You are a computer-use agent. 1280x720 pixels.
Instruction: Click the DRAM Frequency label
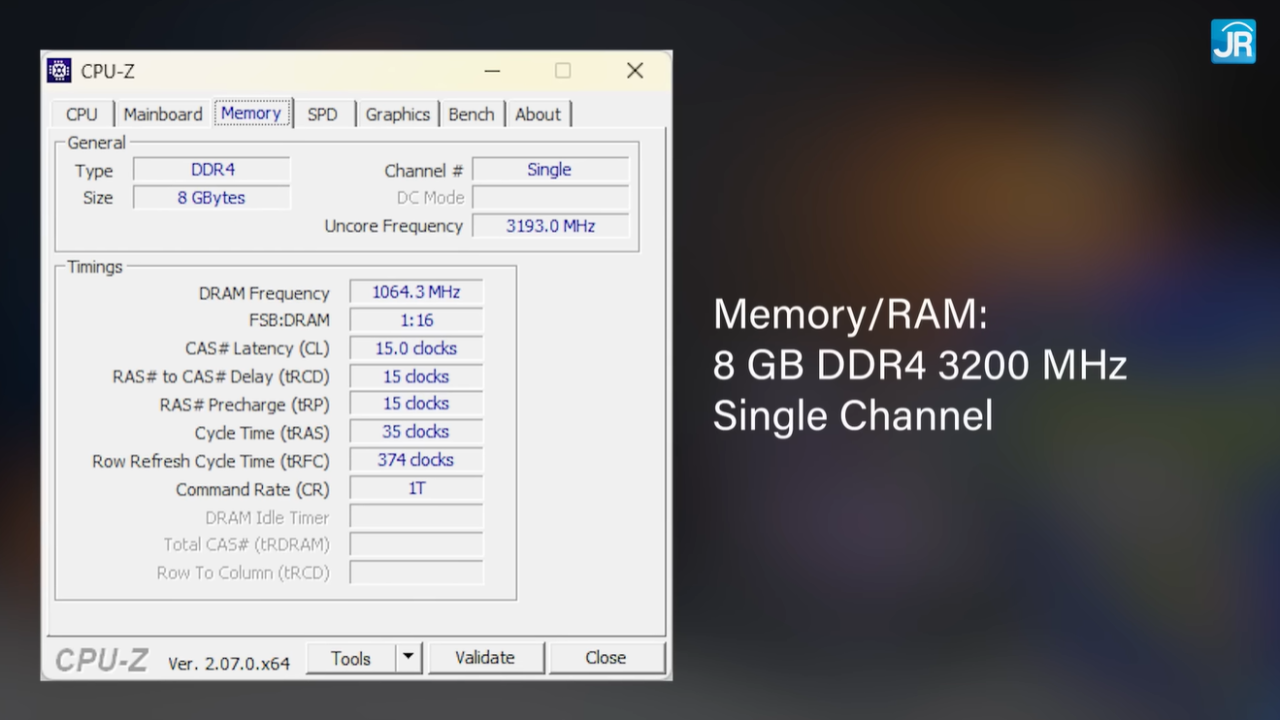264,293
